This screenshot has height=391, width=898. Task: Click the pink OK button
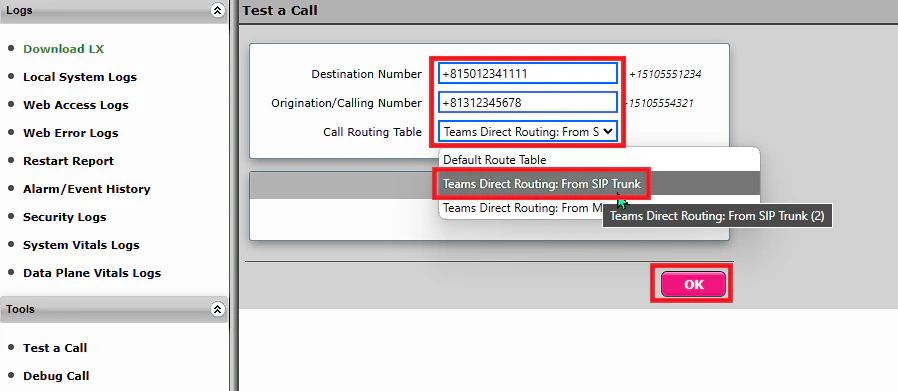694,285
